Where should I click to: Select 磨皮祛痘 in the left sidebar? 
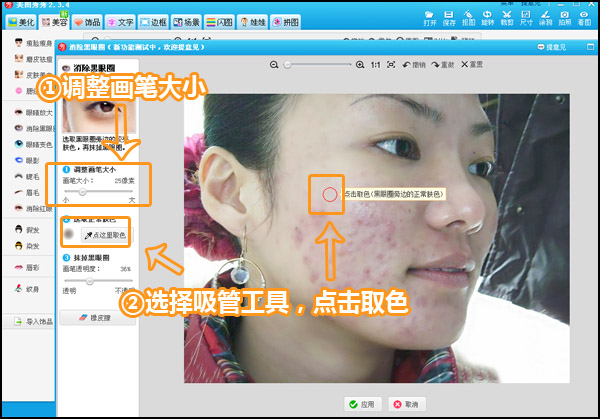point(33,59)
